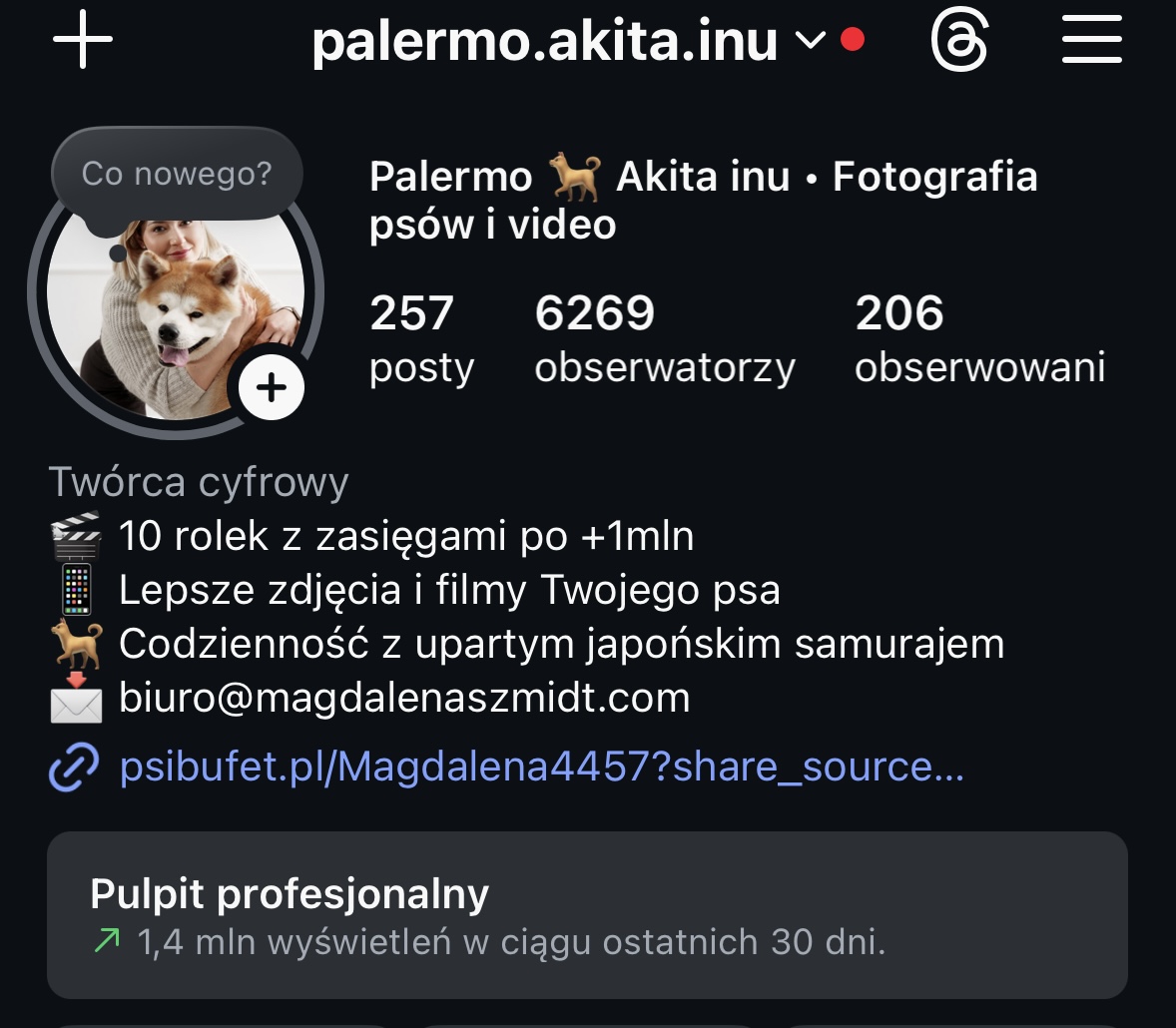The width and height of the screenshot is (1176, 1028).
Task: Open the 206 obserwowani list
Action: point(979,339)
